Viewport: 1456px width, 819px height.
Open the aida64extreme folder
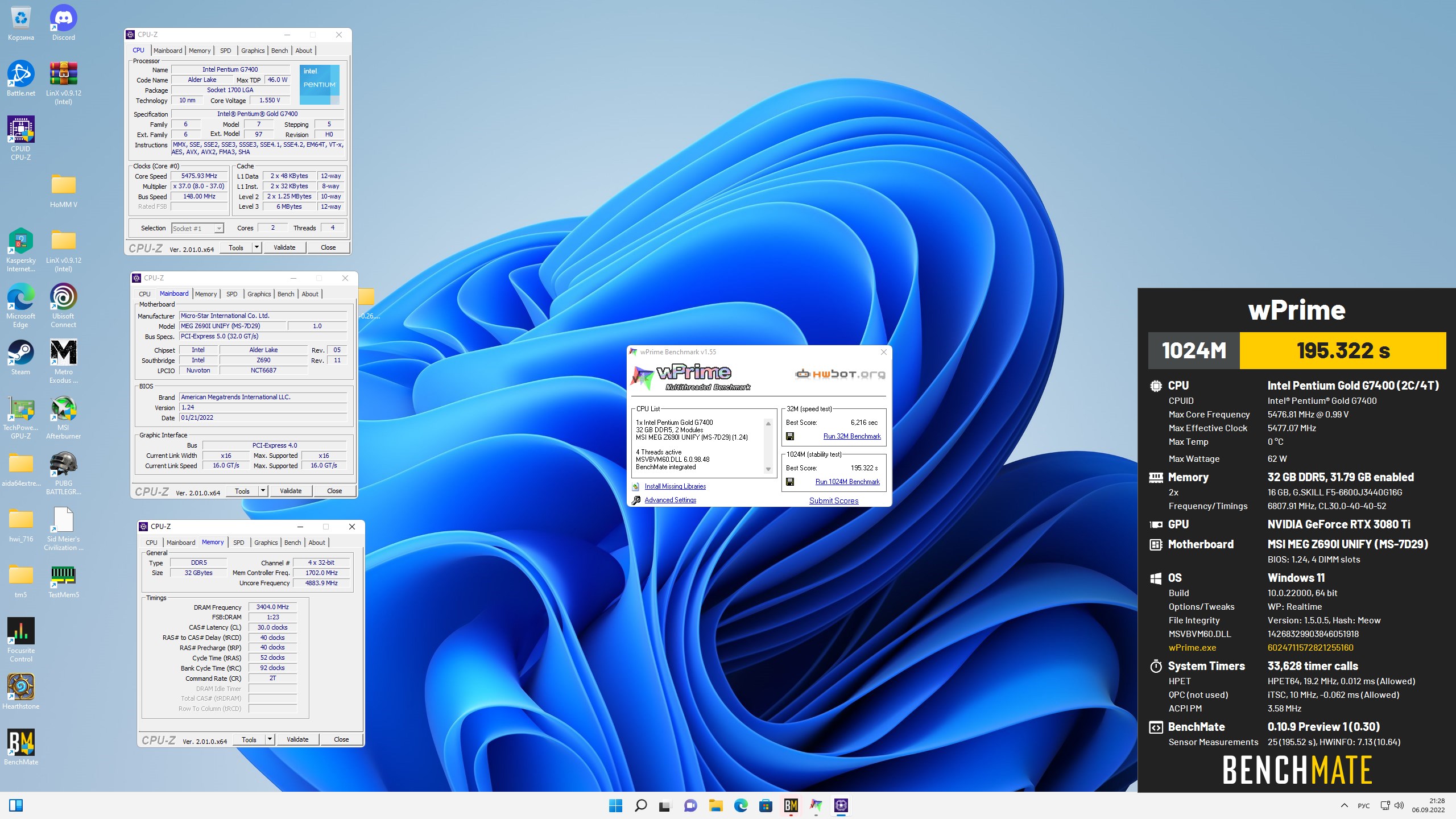pyautogui.click(x=21, y=470)
